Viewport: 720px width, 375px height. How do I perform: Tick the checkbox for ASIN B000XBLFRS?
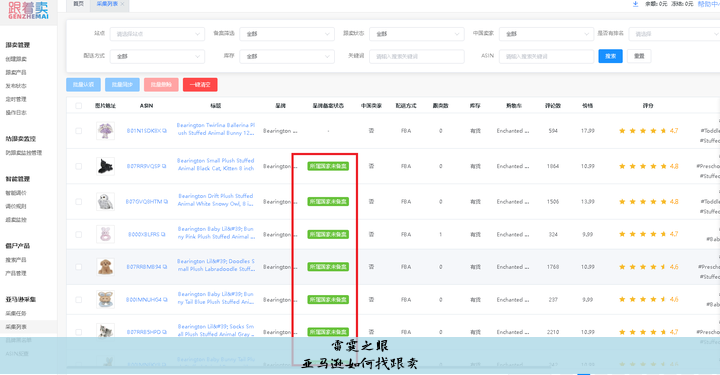79,234
